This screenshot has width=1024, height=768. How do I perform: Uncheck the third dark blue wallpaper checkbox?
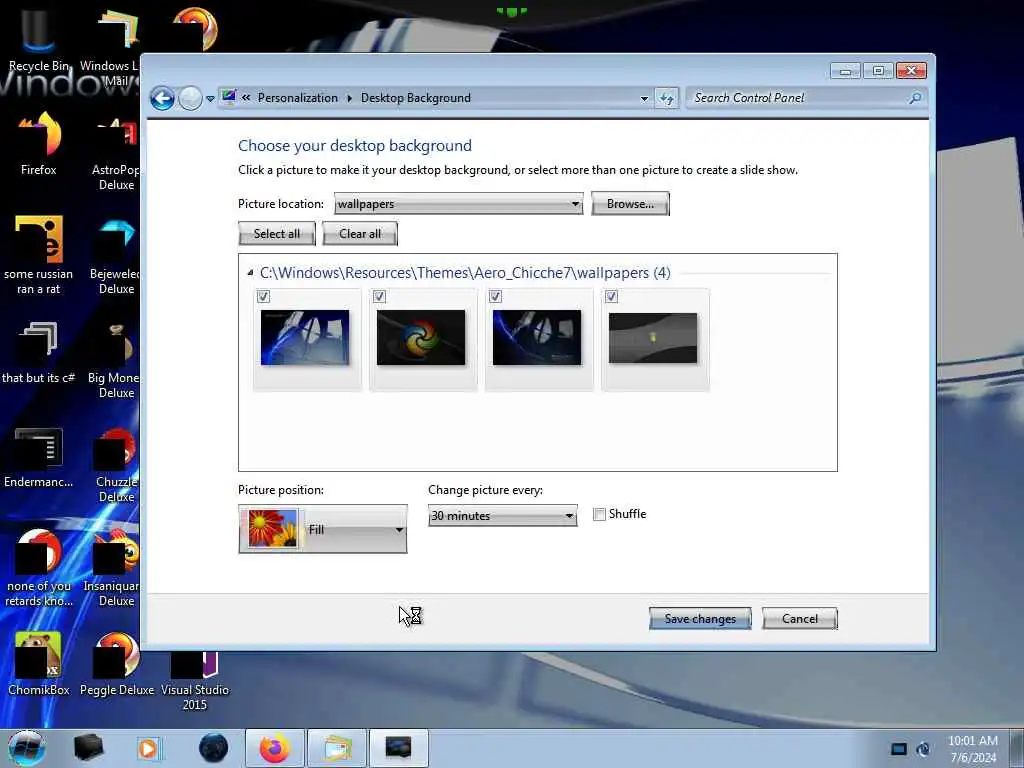pyautogui.click(x=495, y=296)
